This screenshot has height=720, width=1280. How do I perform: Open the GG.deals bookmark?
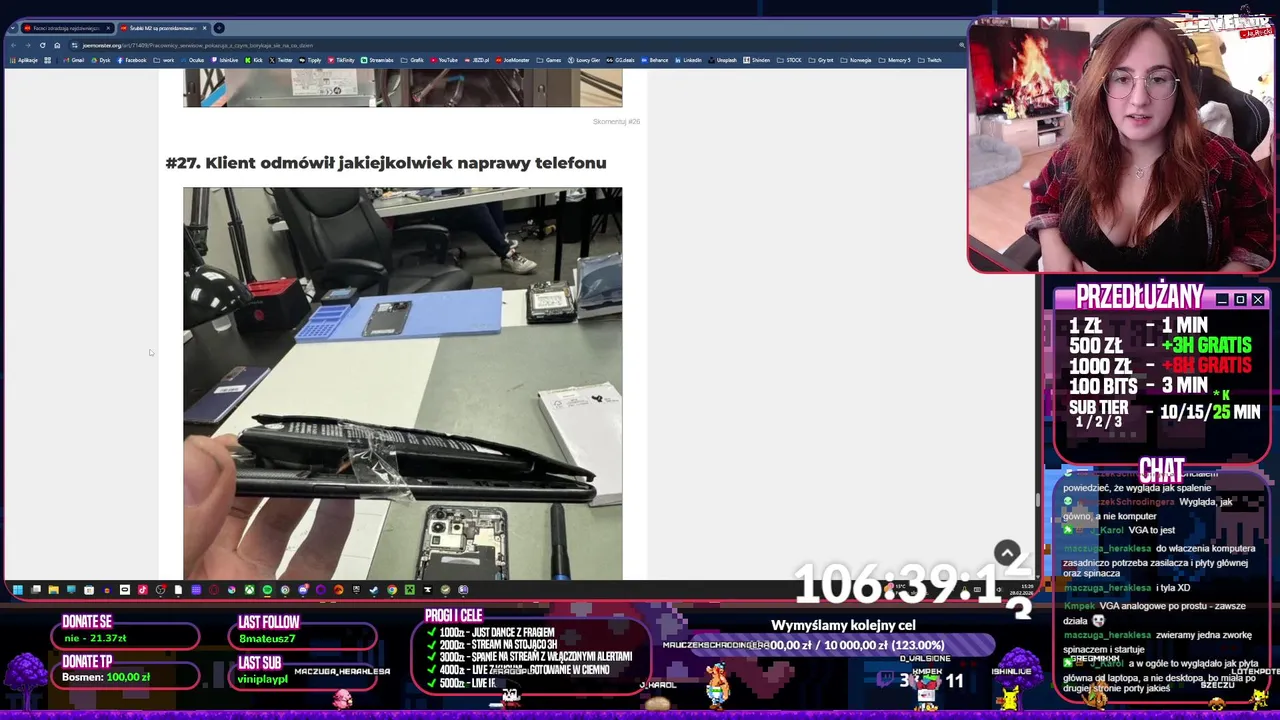pos(620,60)
